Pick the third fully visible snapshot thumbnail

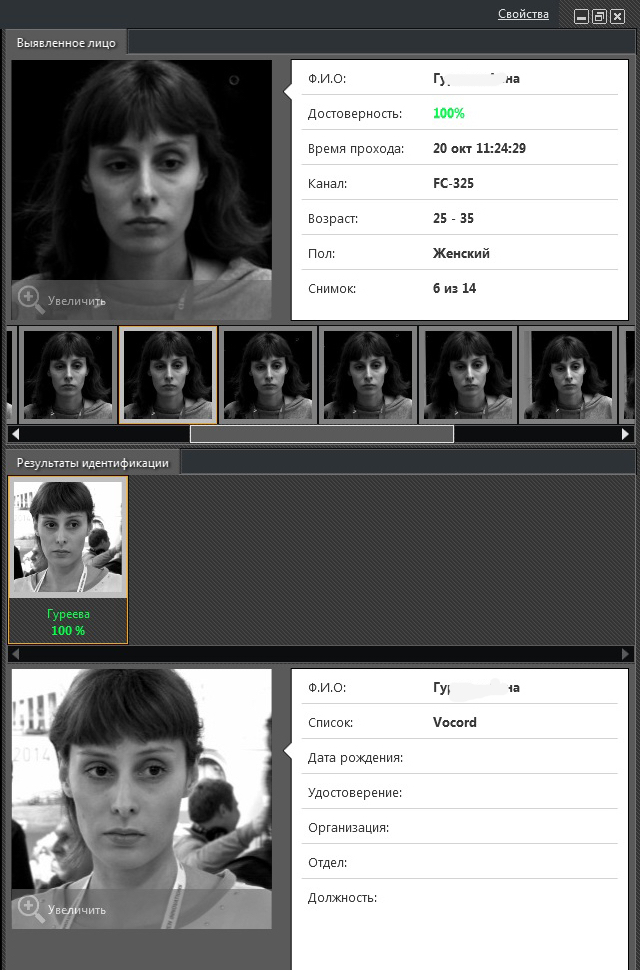[x=268, y=374]
